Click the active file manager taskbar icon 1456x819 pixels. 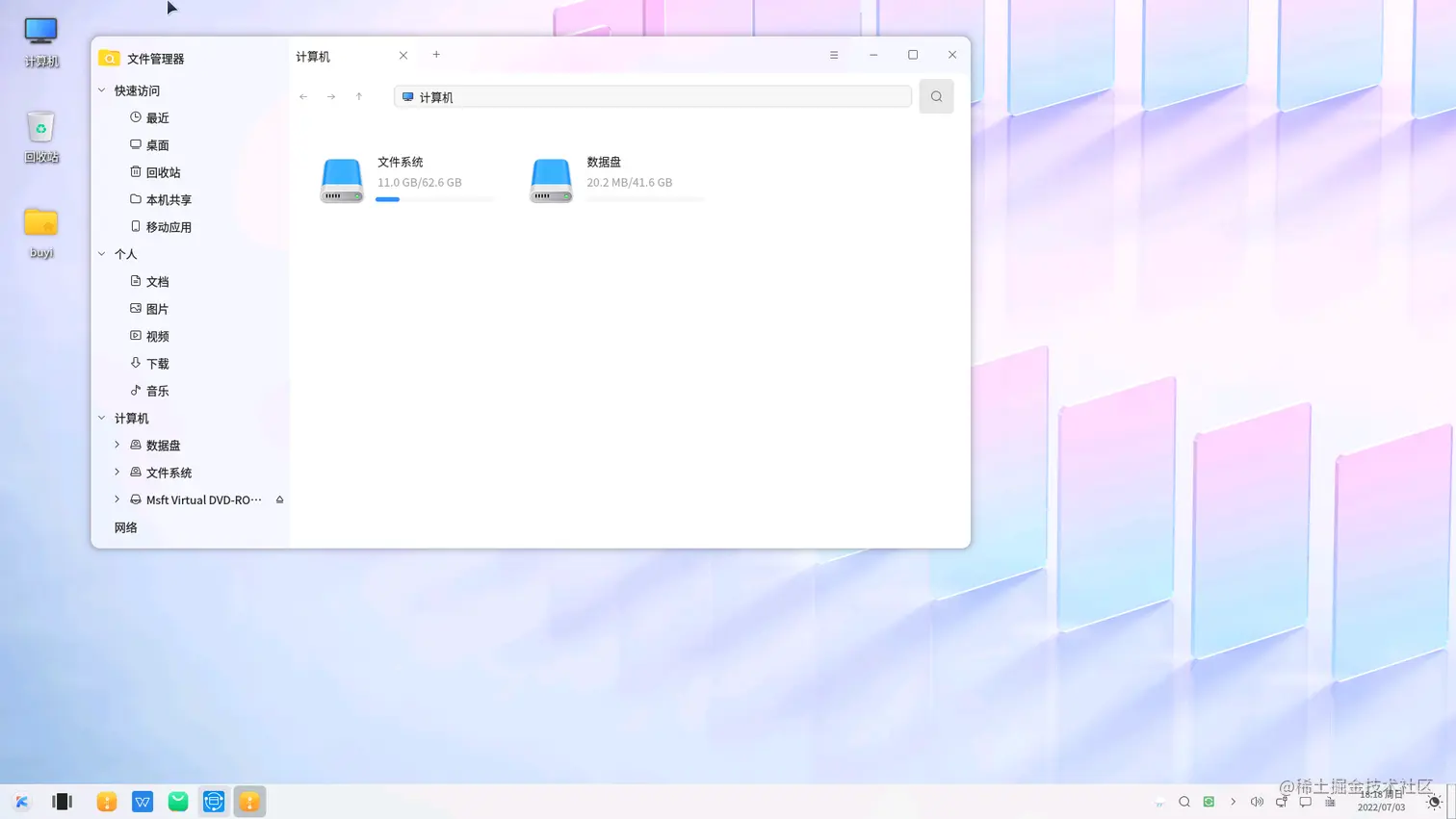pyautogui.click(x=249, y=802)
